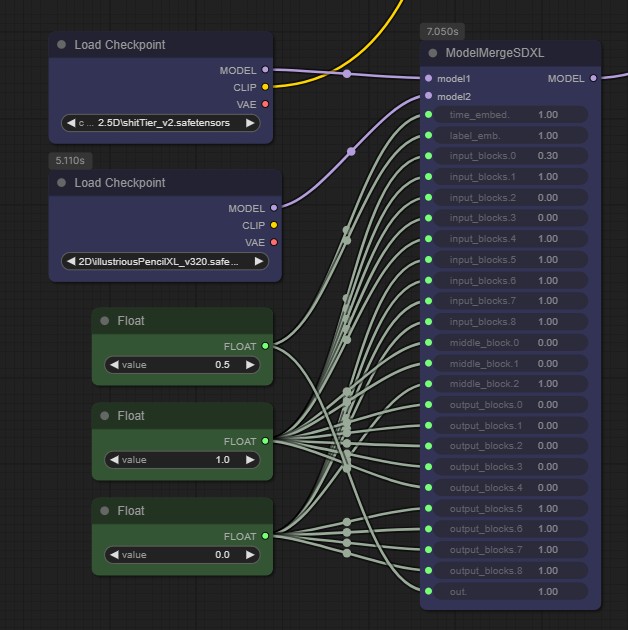Click CLIP output port of illustriousPencilXL checkpoint
Viewport: 628px width, 630px height.
pyautogui.click(x=274, y=225)
